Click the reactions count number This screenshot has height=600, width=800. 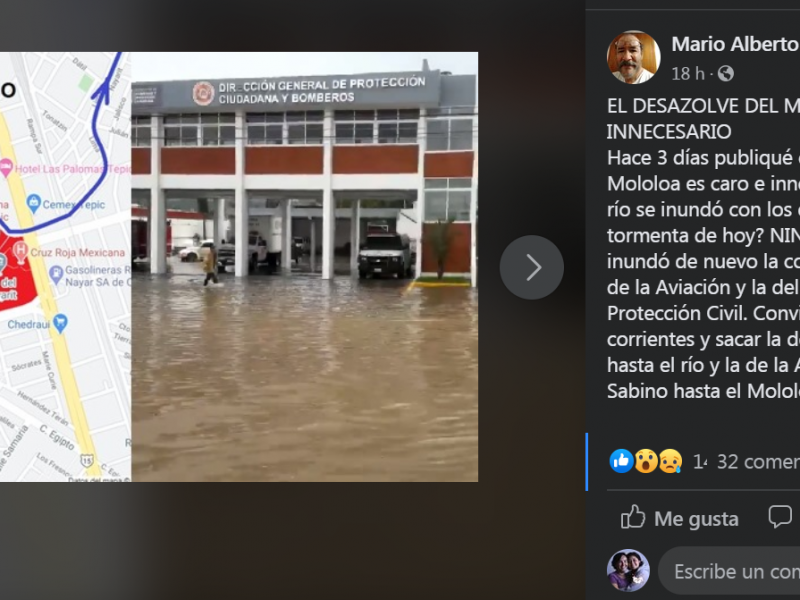(x=699, y=462)
